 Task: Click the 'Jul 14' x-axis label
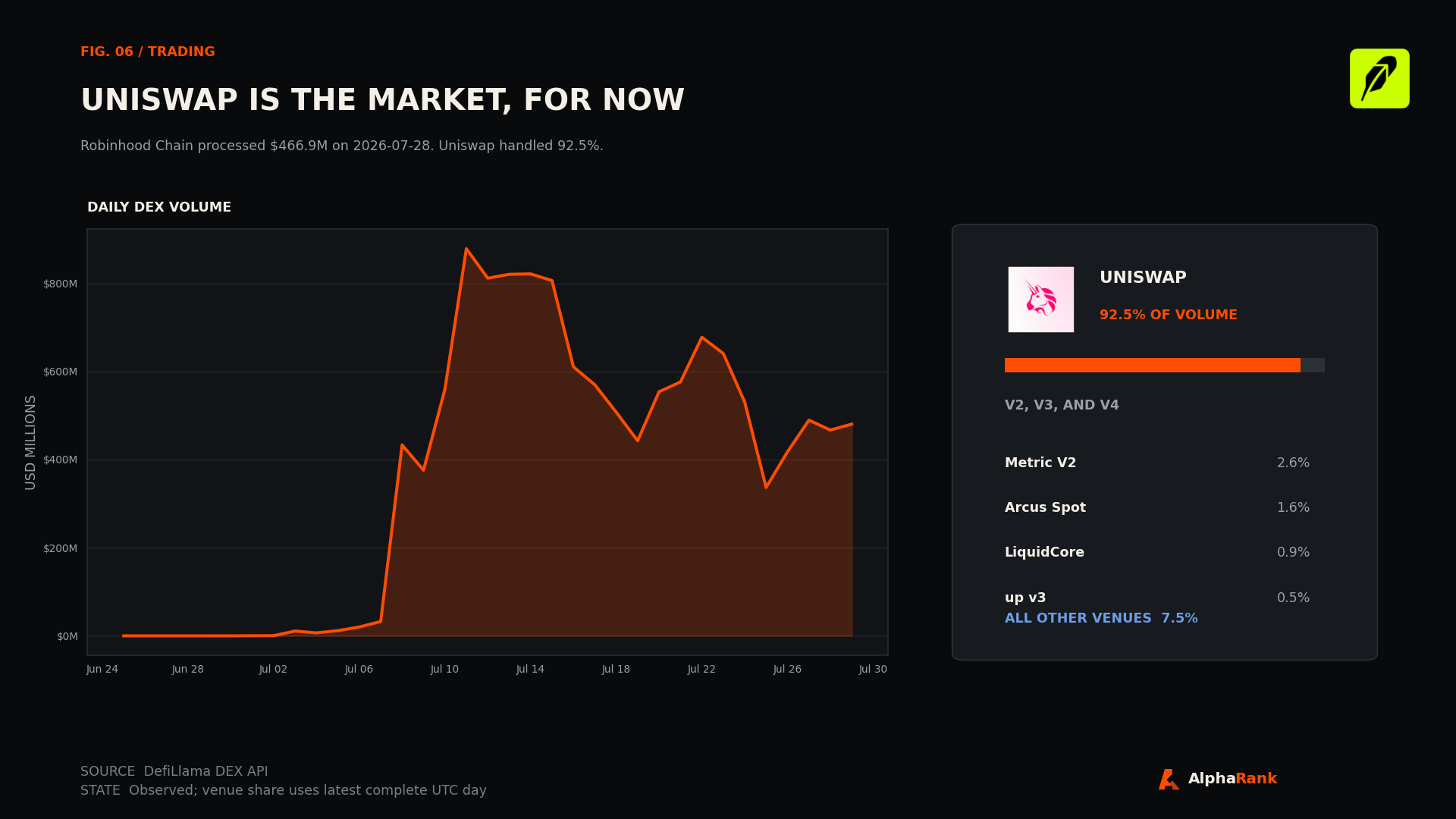point(531,670)
